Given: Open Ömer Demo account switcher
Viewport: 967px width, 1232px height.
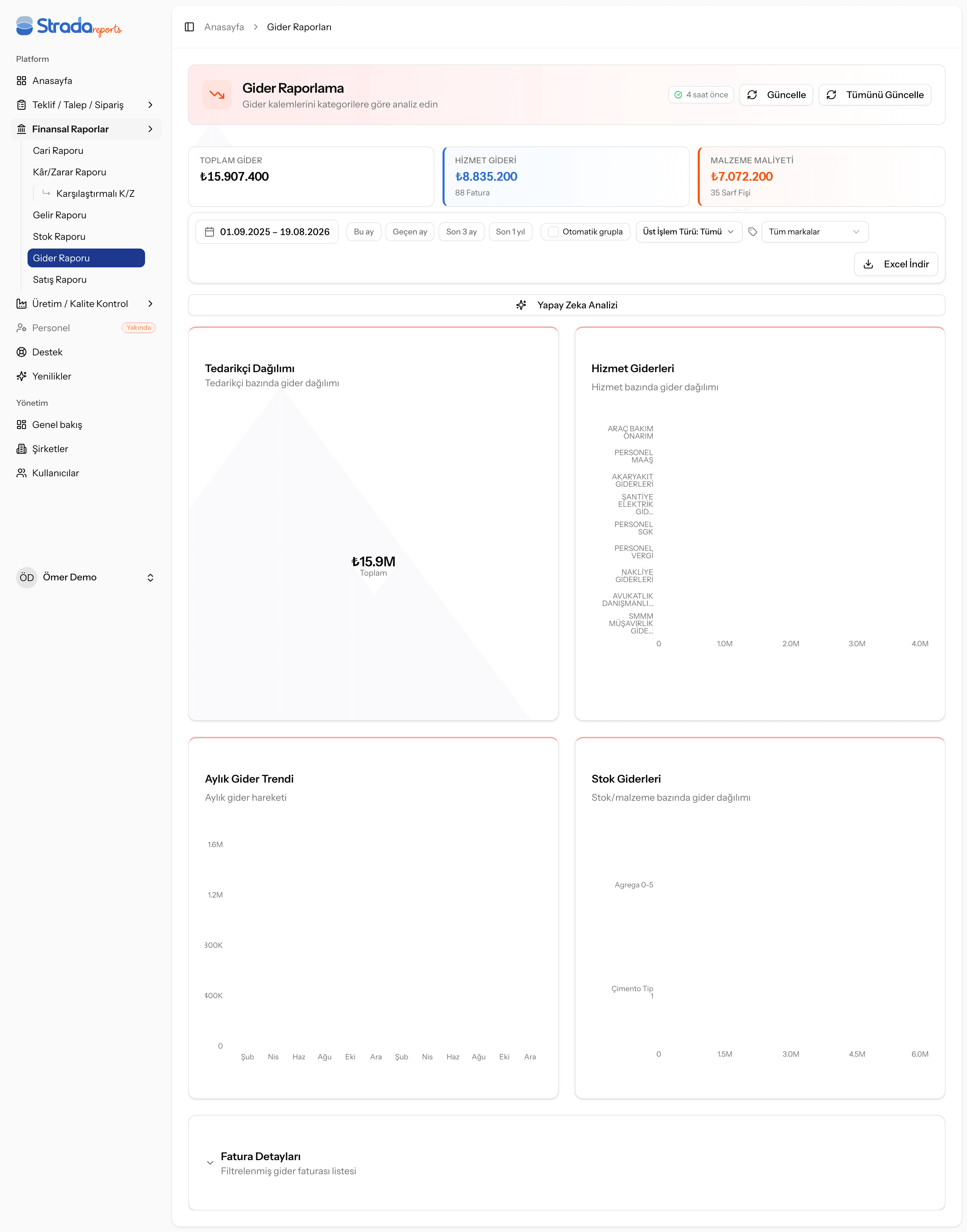Looking at the screenshot, I should (x=86, y=578).
